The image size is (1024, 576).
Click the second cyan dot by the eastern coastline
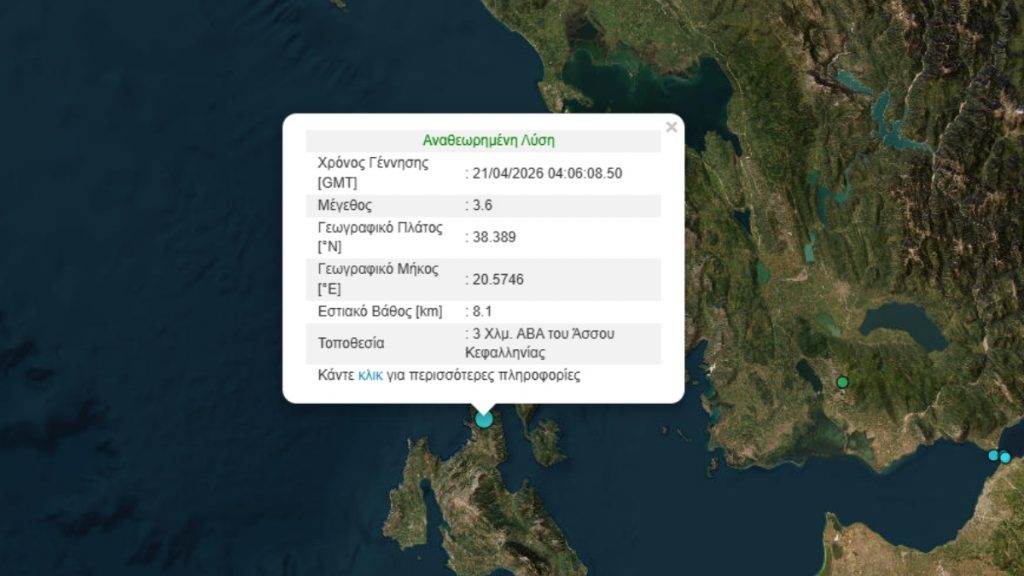[993, 456]
